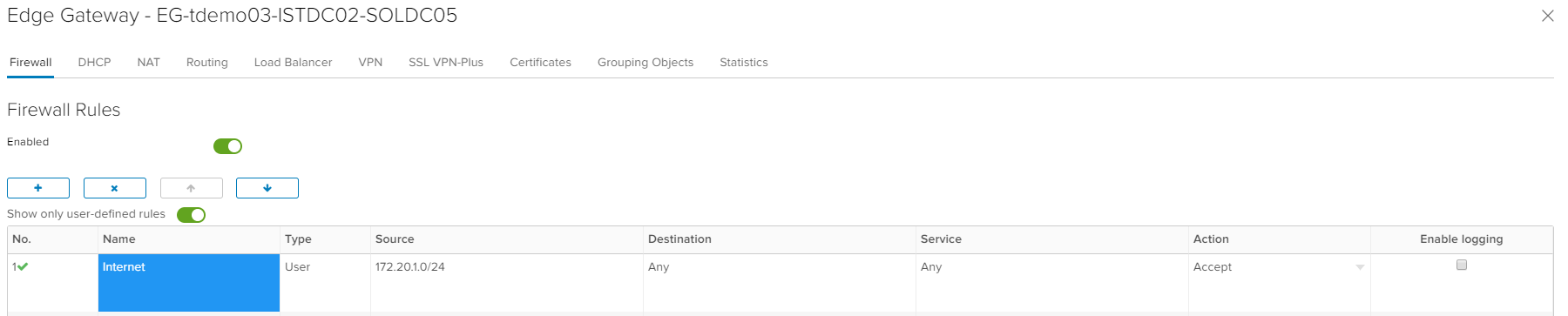This screenshot has height=316, width=1568.
Task: Open the Accept action dropdown arrow
Action: (1360, 267)
